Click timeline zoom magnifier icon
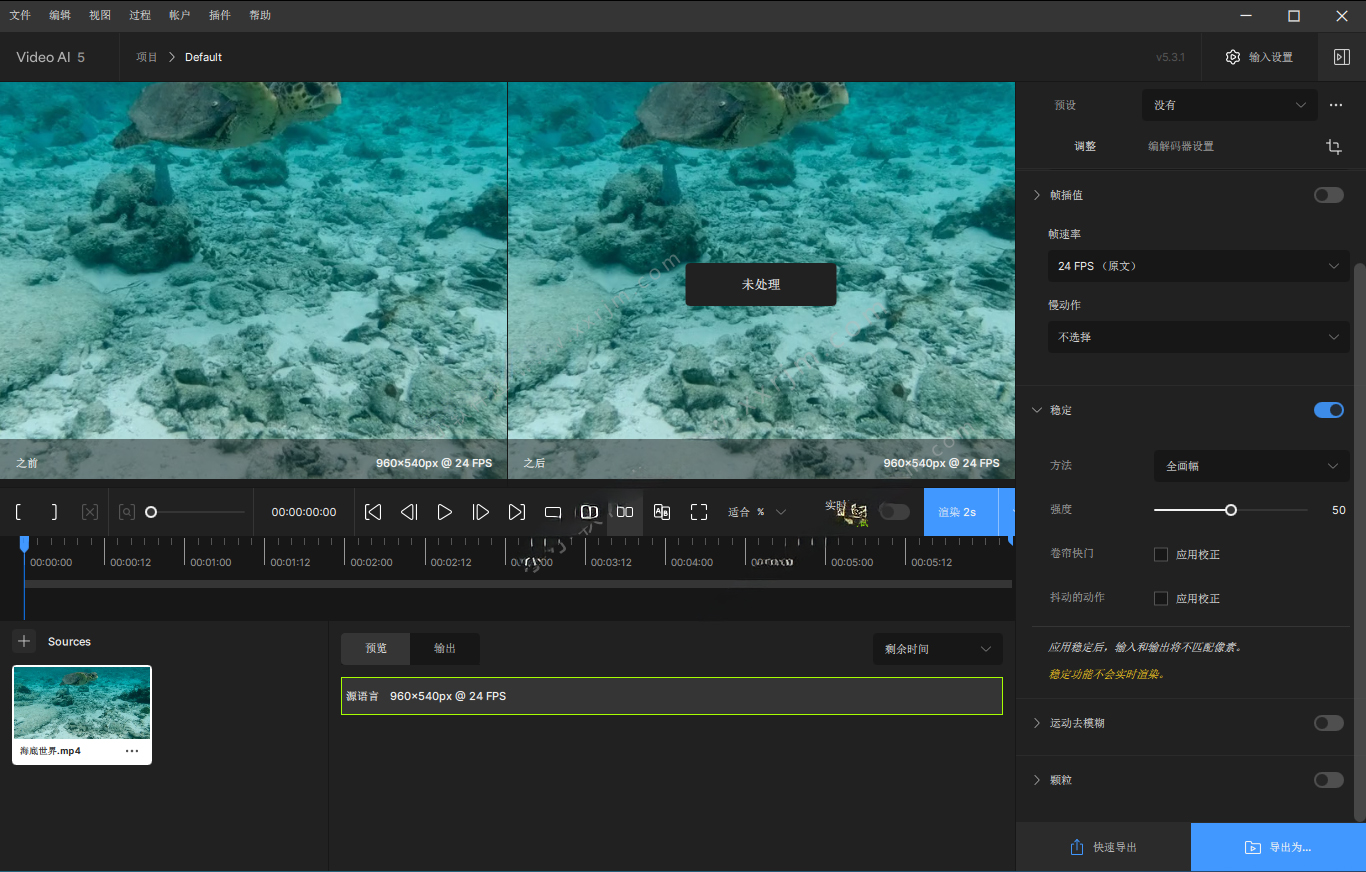 click(127, 512)
